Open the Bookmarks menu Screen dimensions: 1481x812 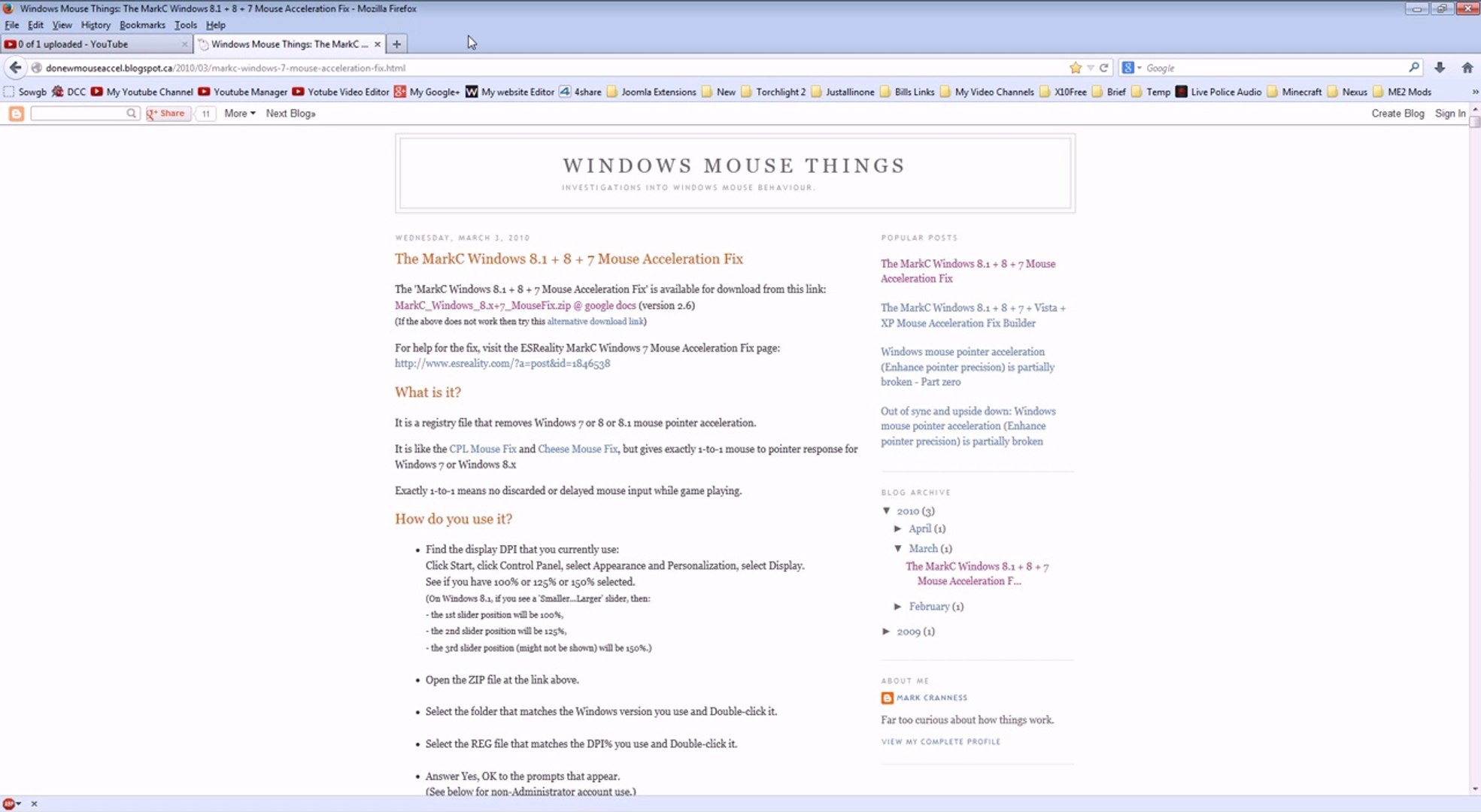point(141,25)
